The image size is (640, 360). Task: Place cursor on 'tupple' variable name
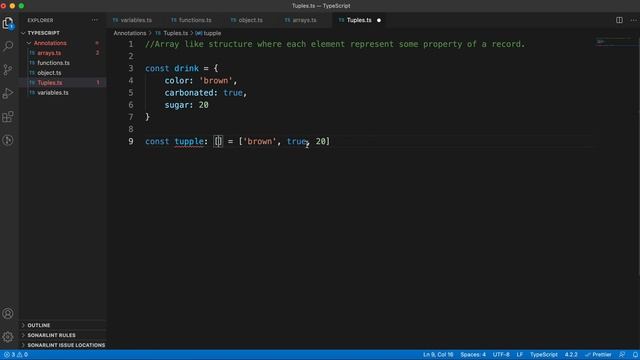click(189, 142)
